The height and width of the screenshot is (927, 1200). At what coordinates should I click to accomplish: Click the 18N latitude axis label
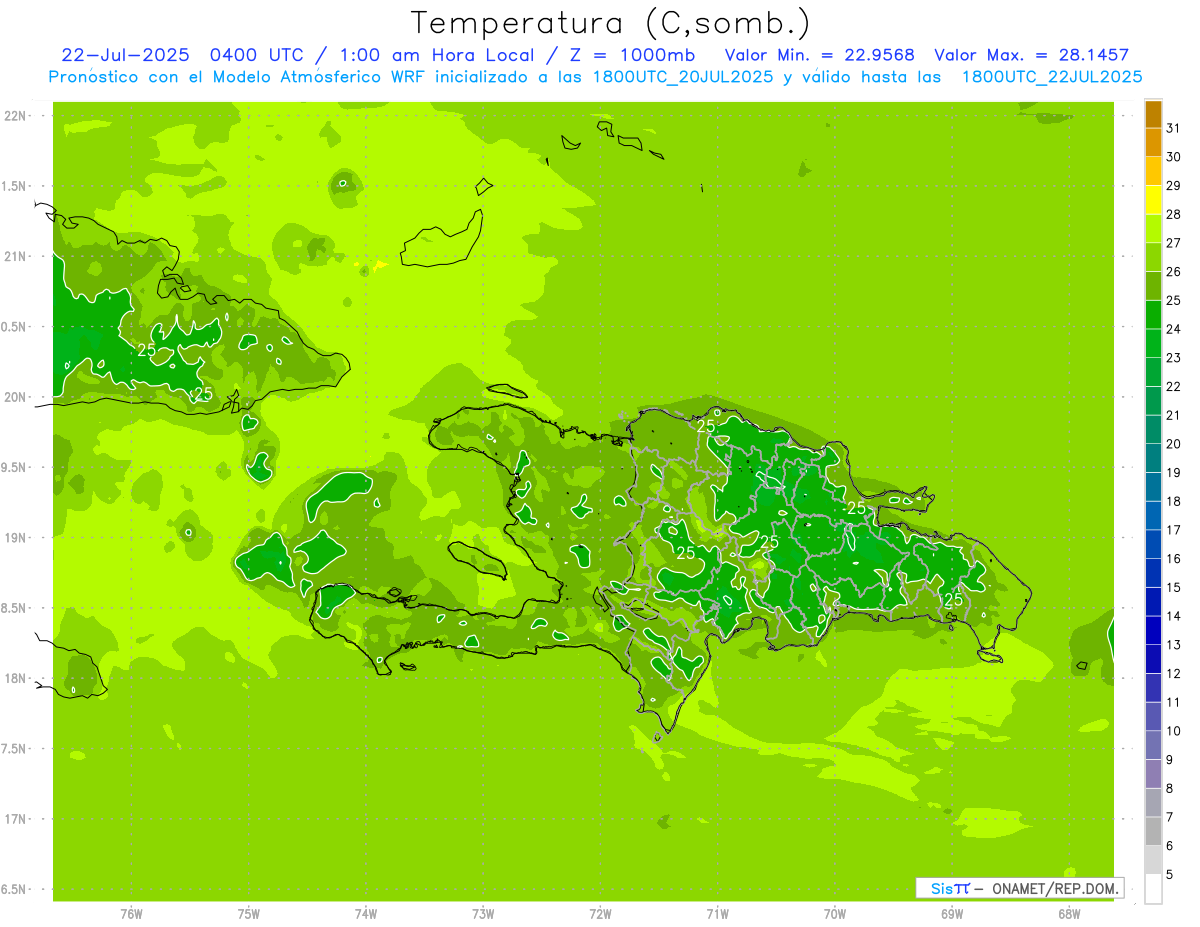click(x=15, y=678)
